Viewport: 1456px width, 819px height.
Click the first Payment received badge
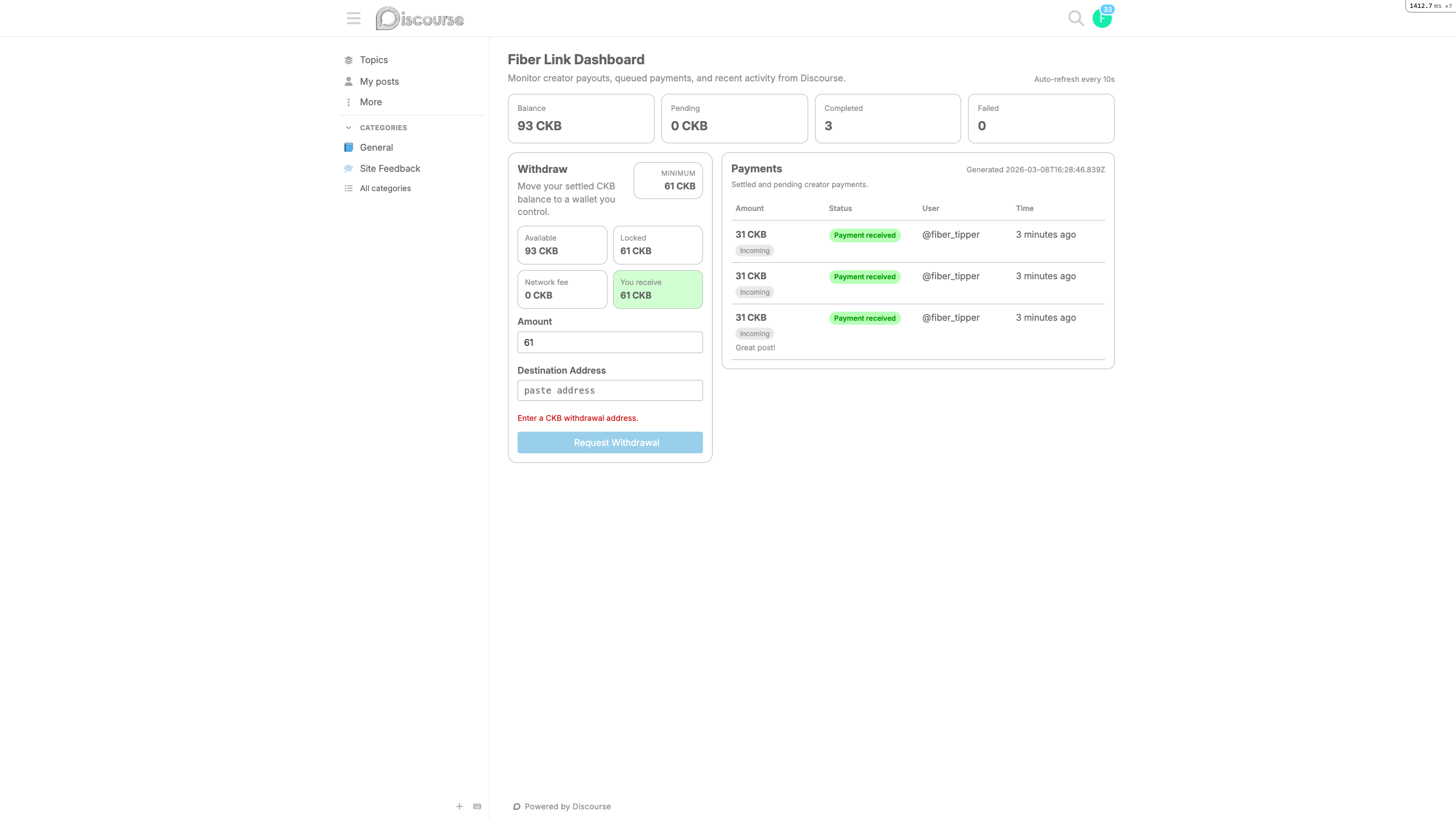(864, 235)
